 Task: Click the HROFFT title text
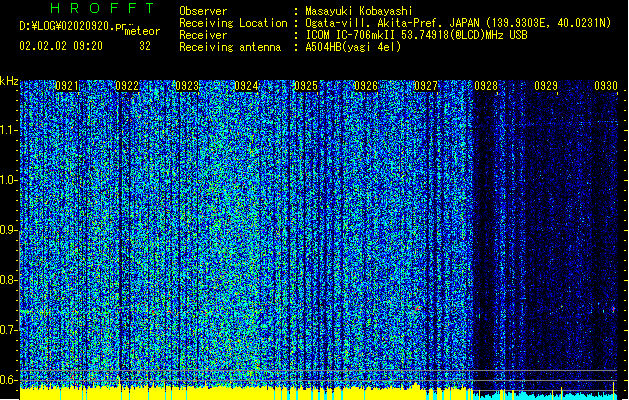(x=102, y=8)
